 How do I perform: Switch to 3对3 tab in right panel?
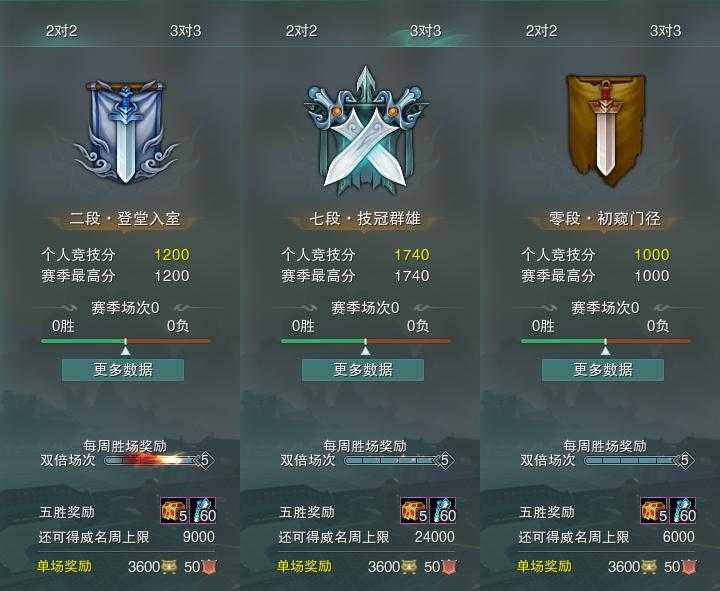tap(665, 31)
